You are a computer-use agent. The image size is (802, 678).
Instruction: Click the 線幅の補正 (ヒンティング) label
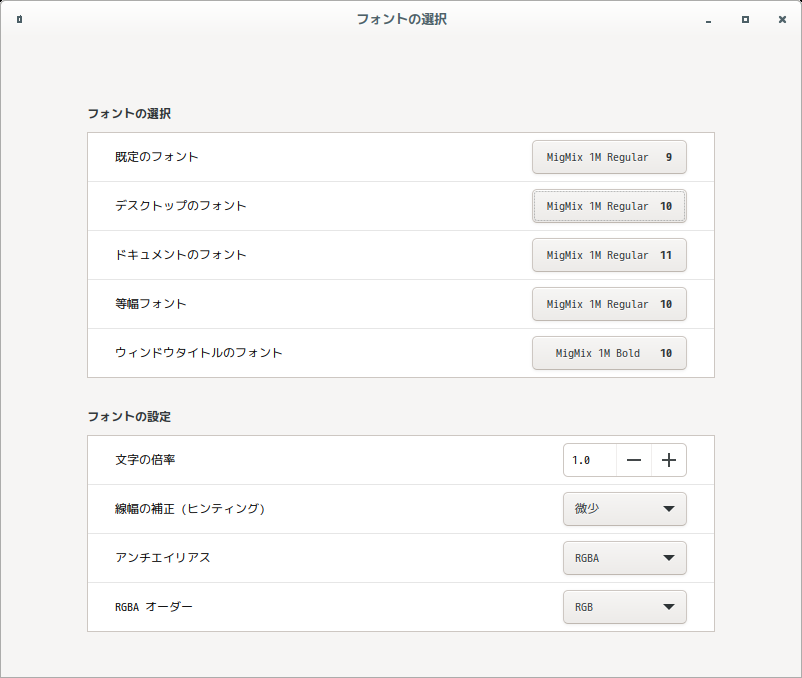pyautogui.click(x=190, y=509)
